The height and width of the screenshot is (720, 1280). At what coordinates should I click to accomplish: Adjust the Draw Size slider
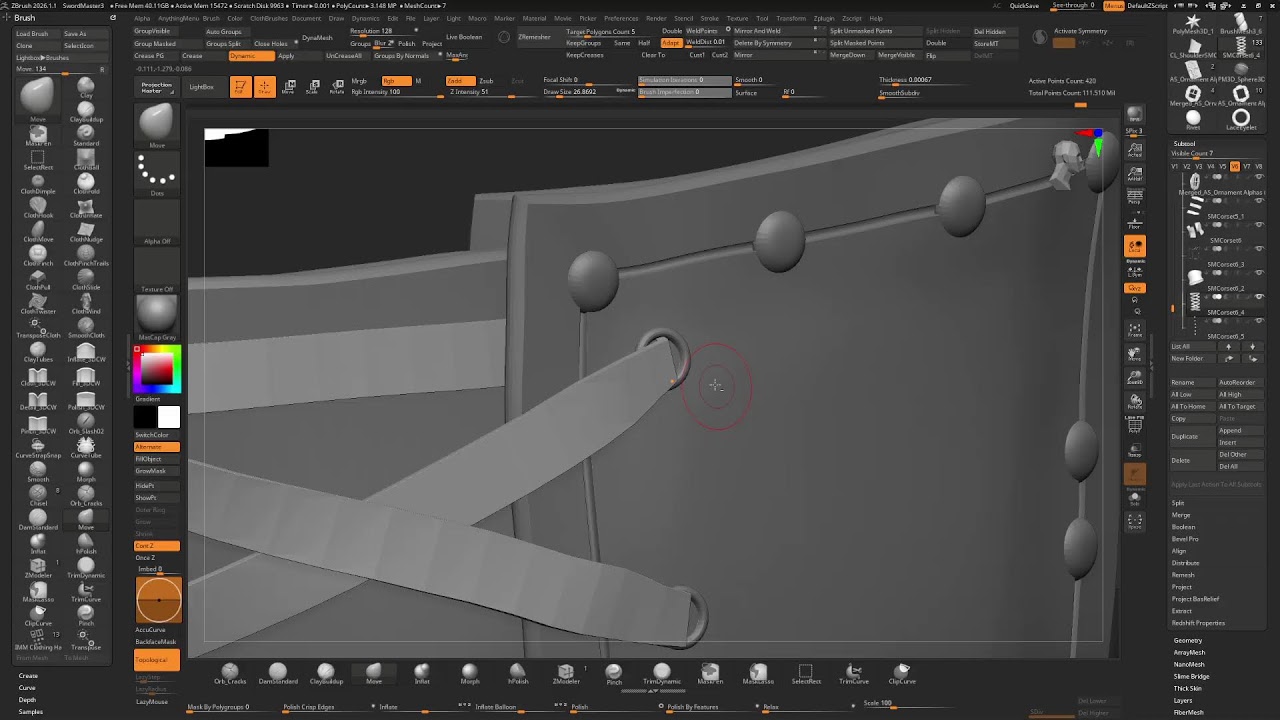(x=588, y=92)
